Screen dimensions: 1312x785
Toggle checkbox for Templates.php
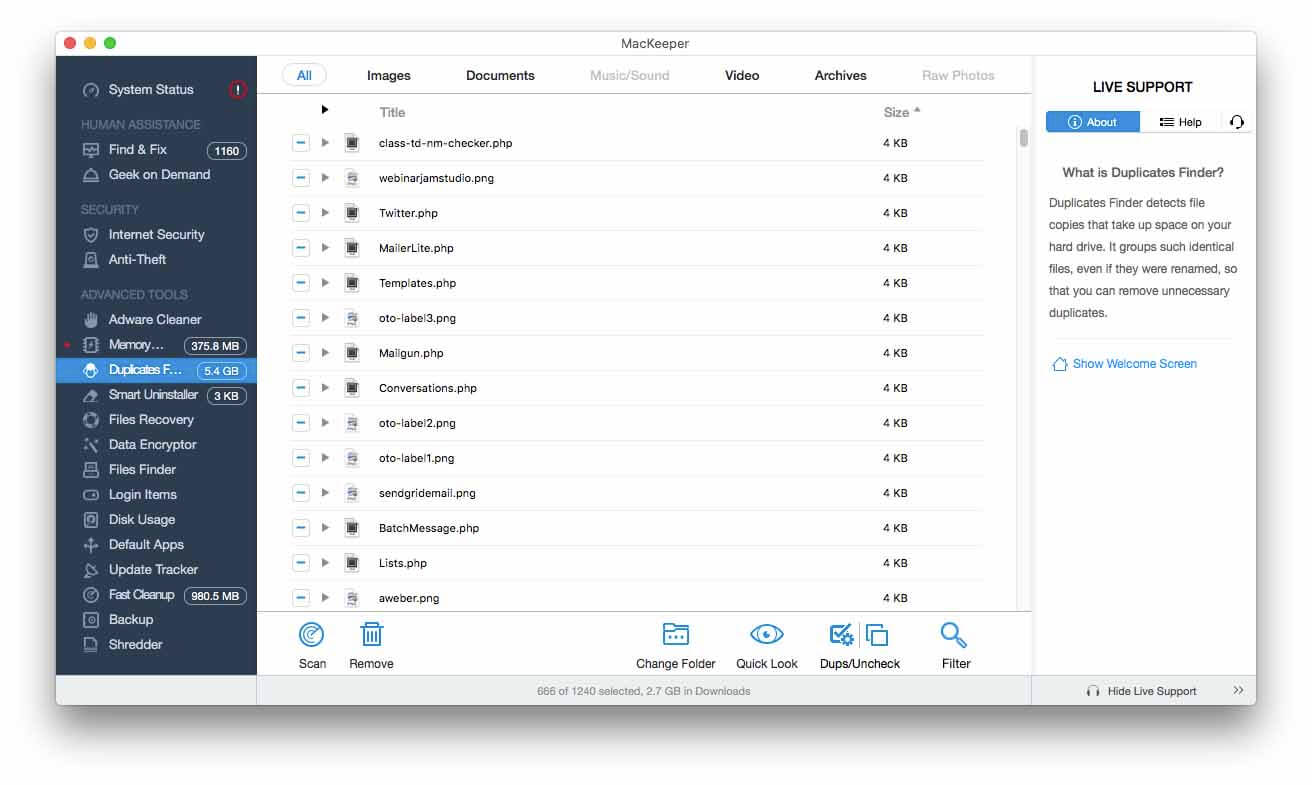pyautogui.click(x=301, y=283)
